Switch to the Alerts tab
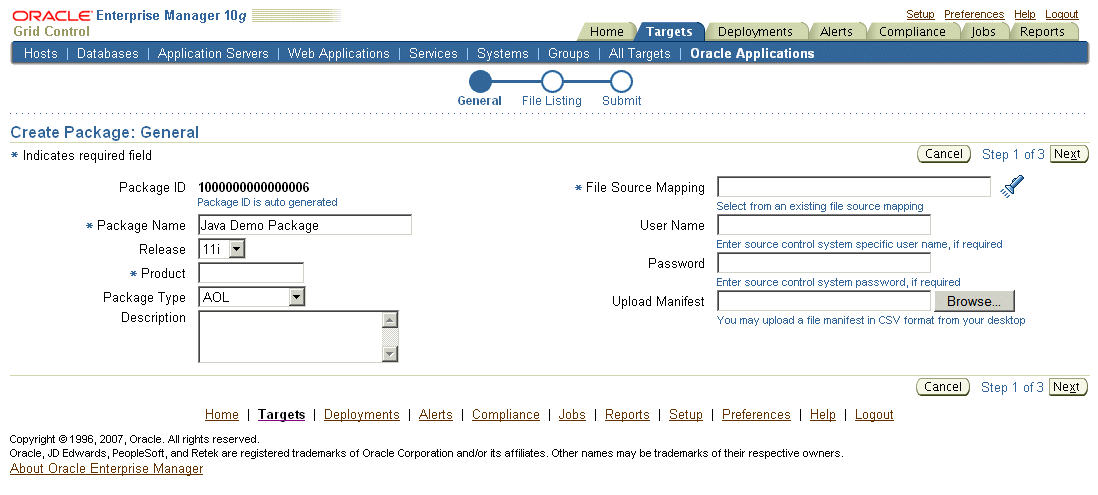1098x495 pixels. coord(836,32)
